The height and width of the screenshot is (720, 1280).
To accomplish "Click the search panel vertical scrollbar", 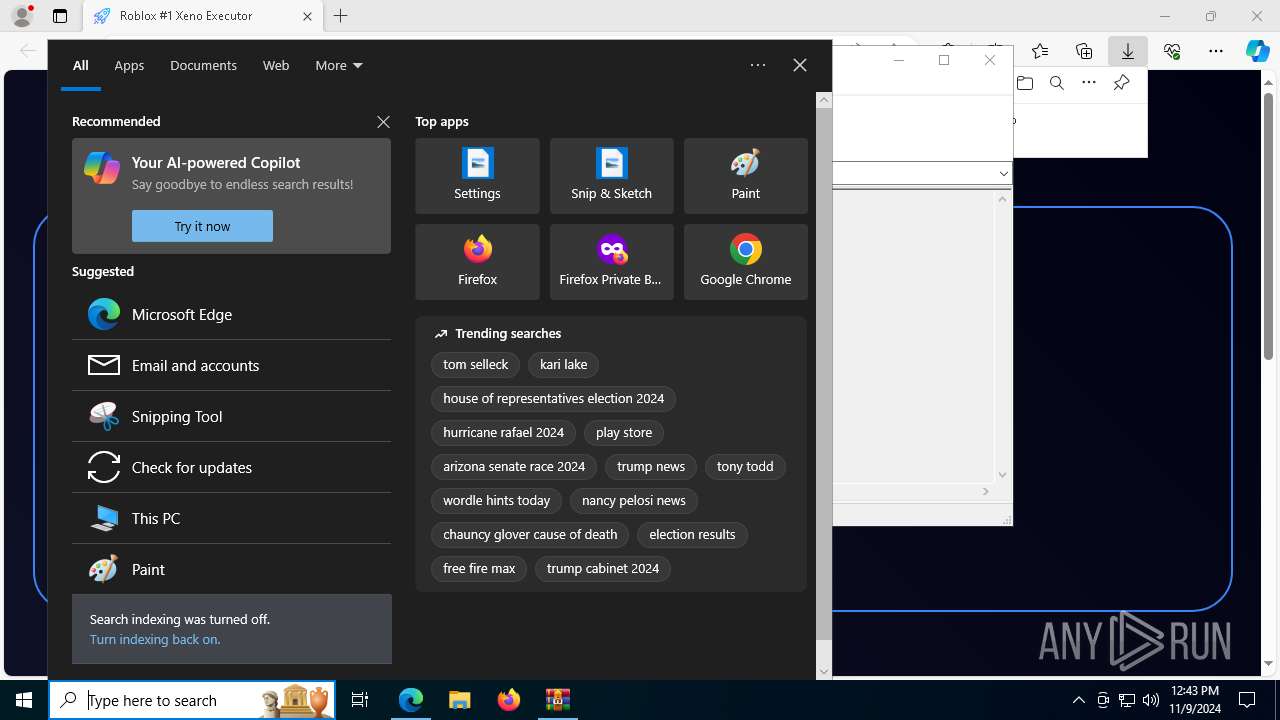I will [x=824, y=375].
